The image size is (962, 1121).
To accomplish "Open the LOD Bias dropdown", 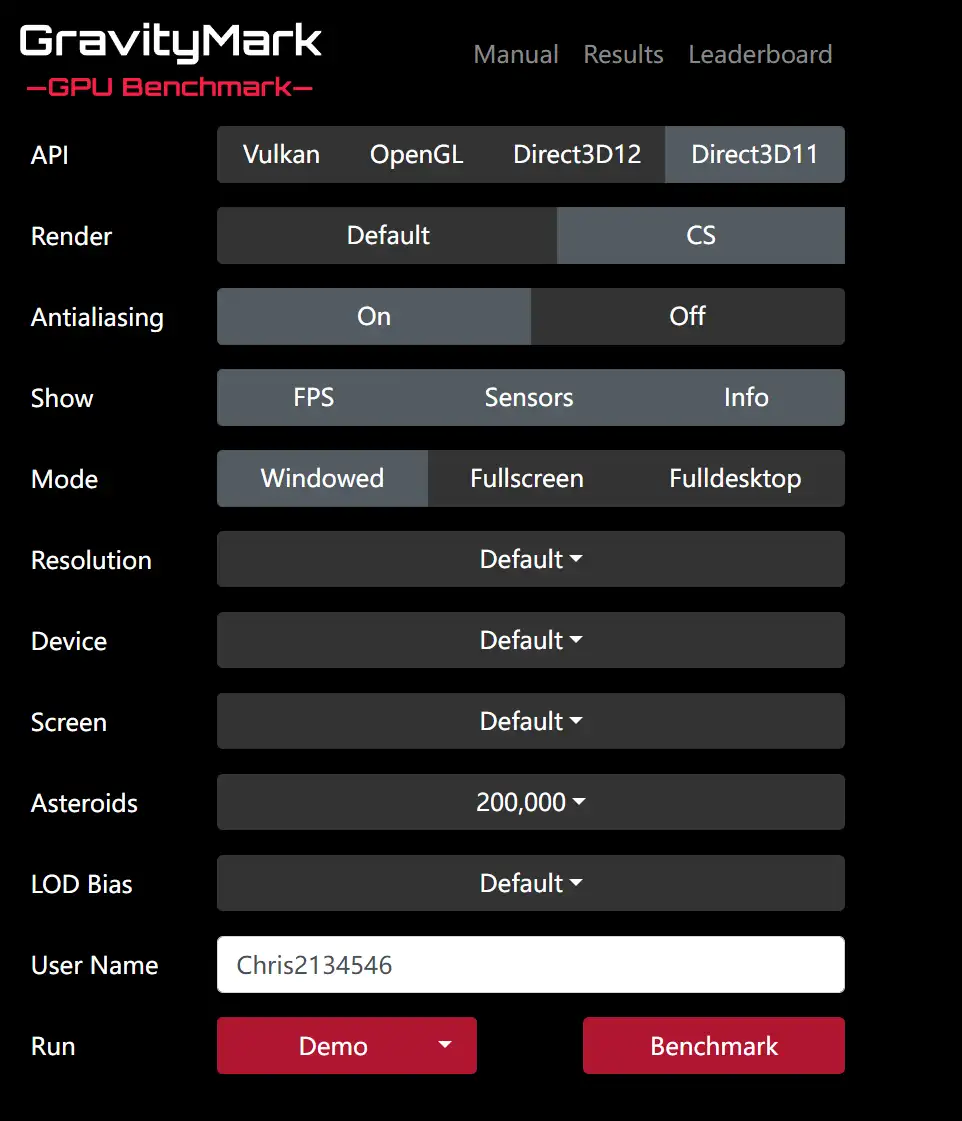I will (531, 883).
